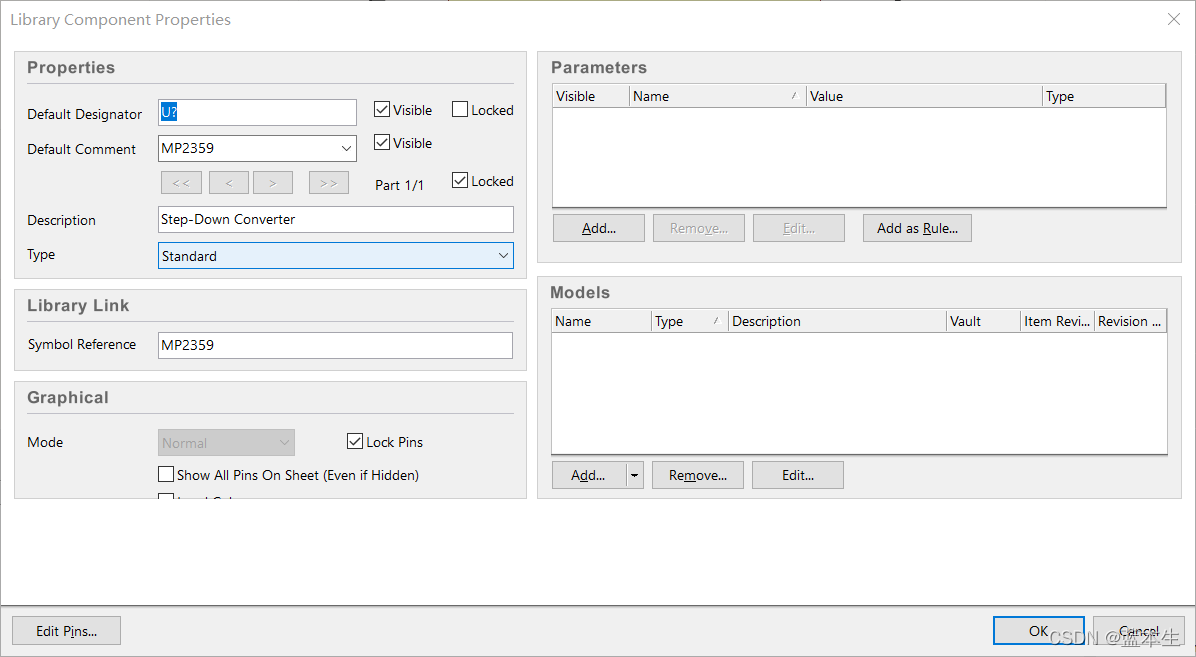Screen dimensions: 1196x657
Task: Toggle Visible checkbox for Default Comment
Action: 382,143
